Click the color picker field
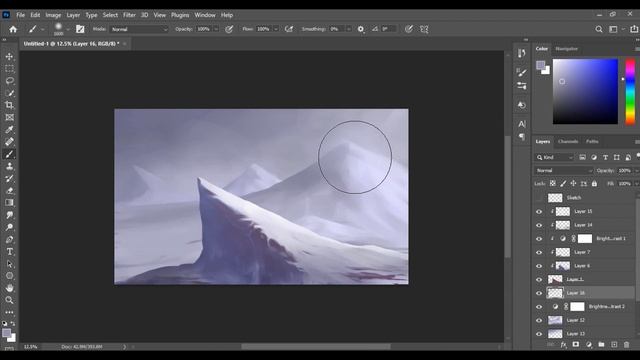Image resolution: width=640 pixels, height=360 pixels. [585, 91]
